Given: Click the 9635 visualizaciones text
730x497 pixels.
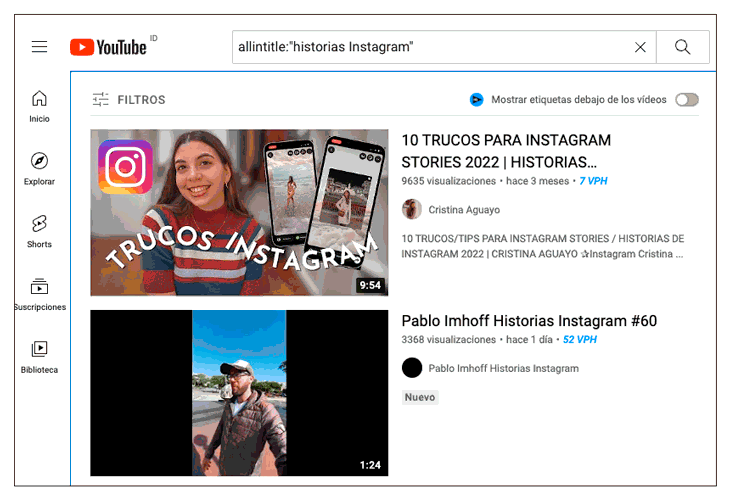Looking at the screenshot, I should (x=448, y=181).
